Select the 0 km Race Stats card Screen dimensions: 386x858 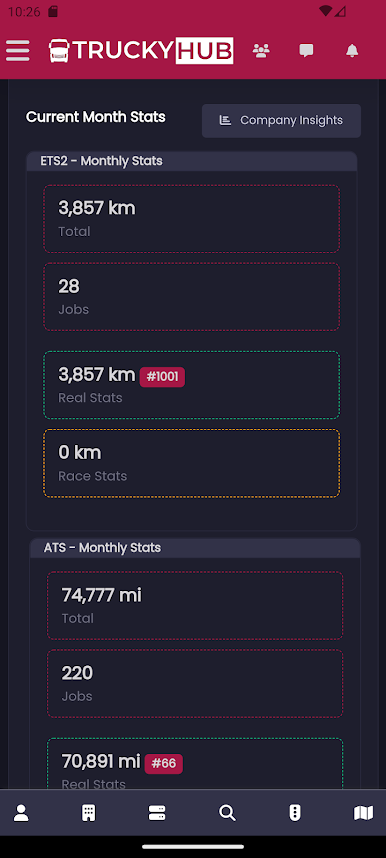[192, 463]
